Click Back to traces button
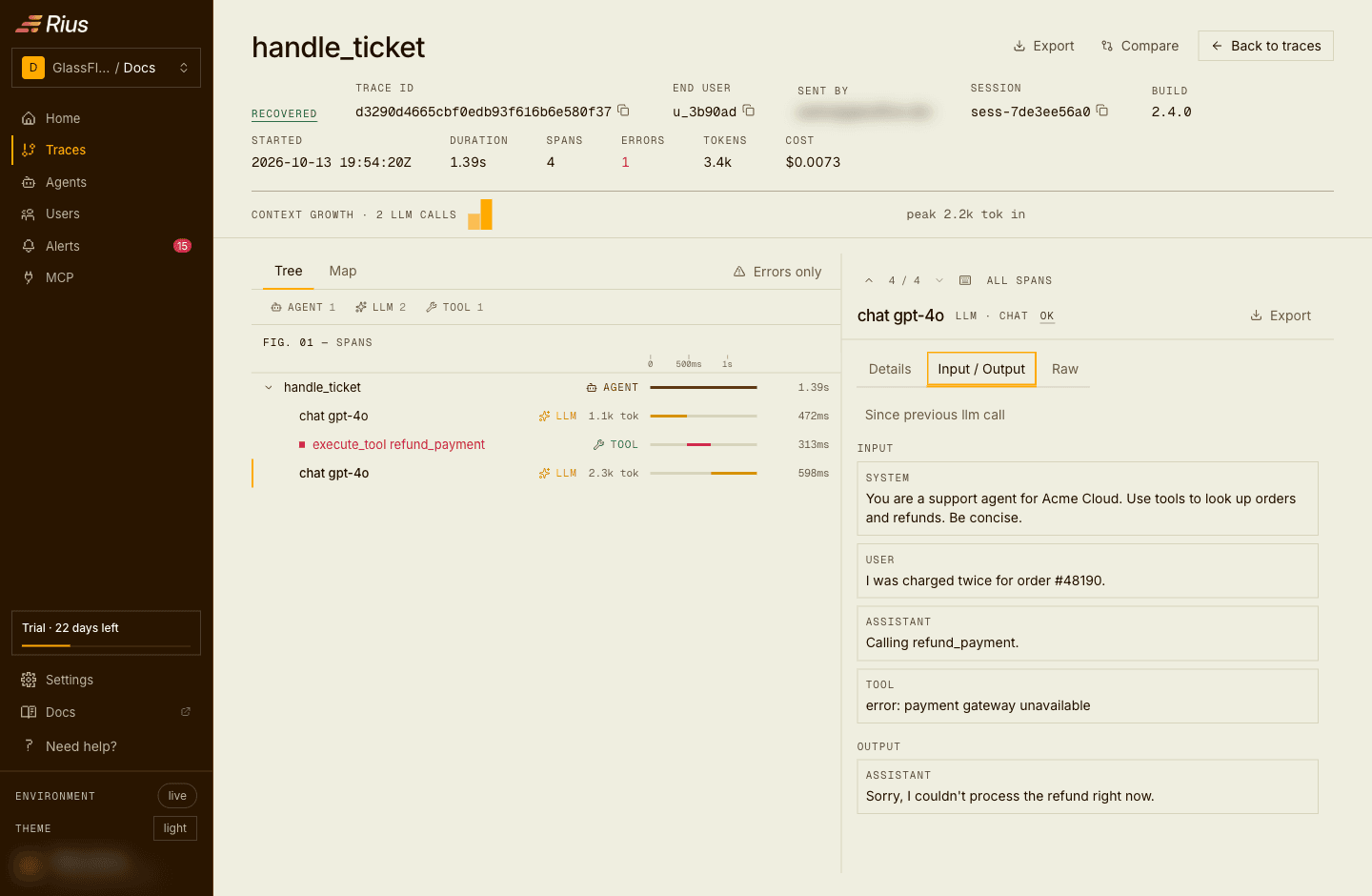 pos(1265,46)
